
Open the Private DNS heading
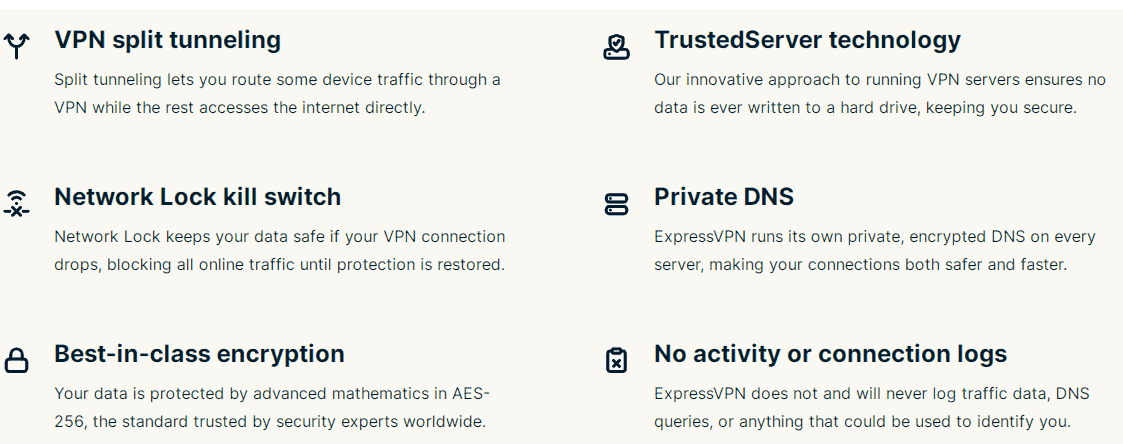pos(723,197)
